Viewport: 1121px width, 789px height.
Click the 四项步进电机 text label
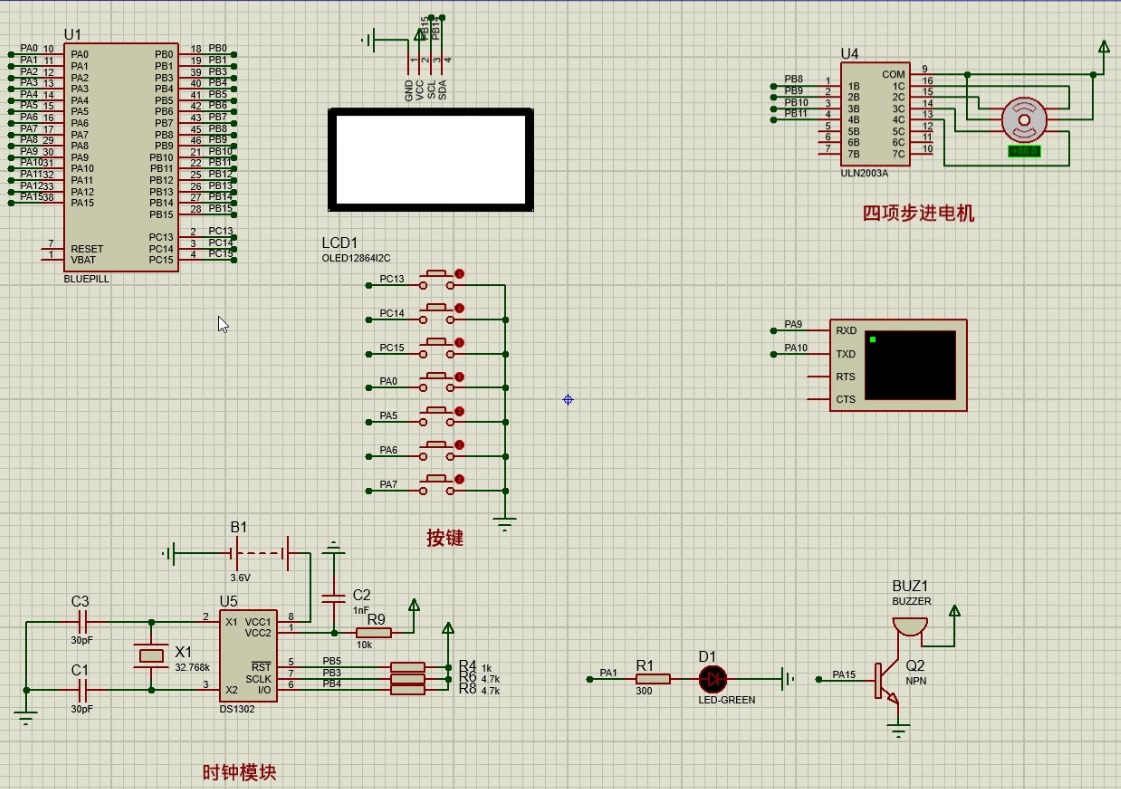[x=918, y=213]
